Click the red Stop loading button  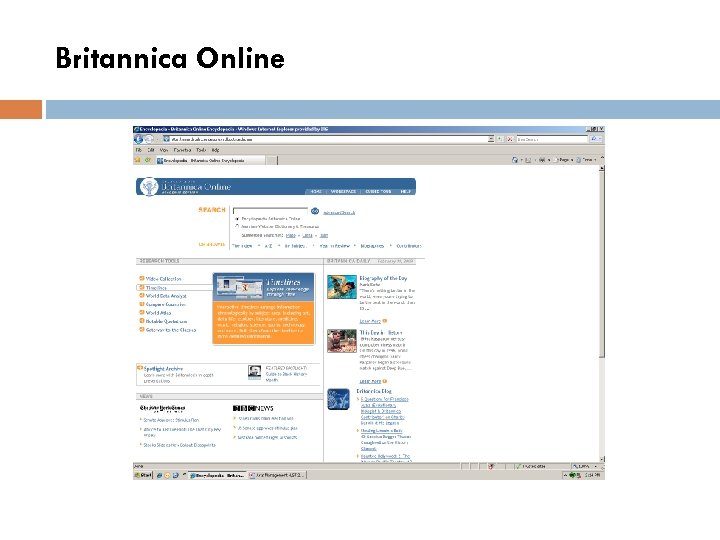510,139
